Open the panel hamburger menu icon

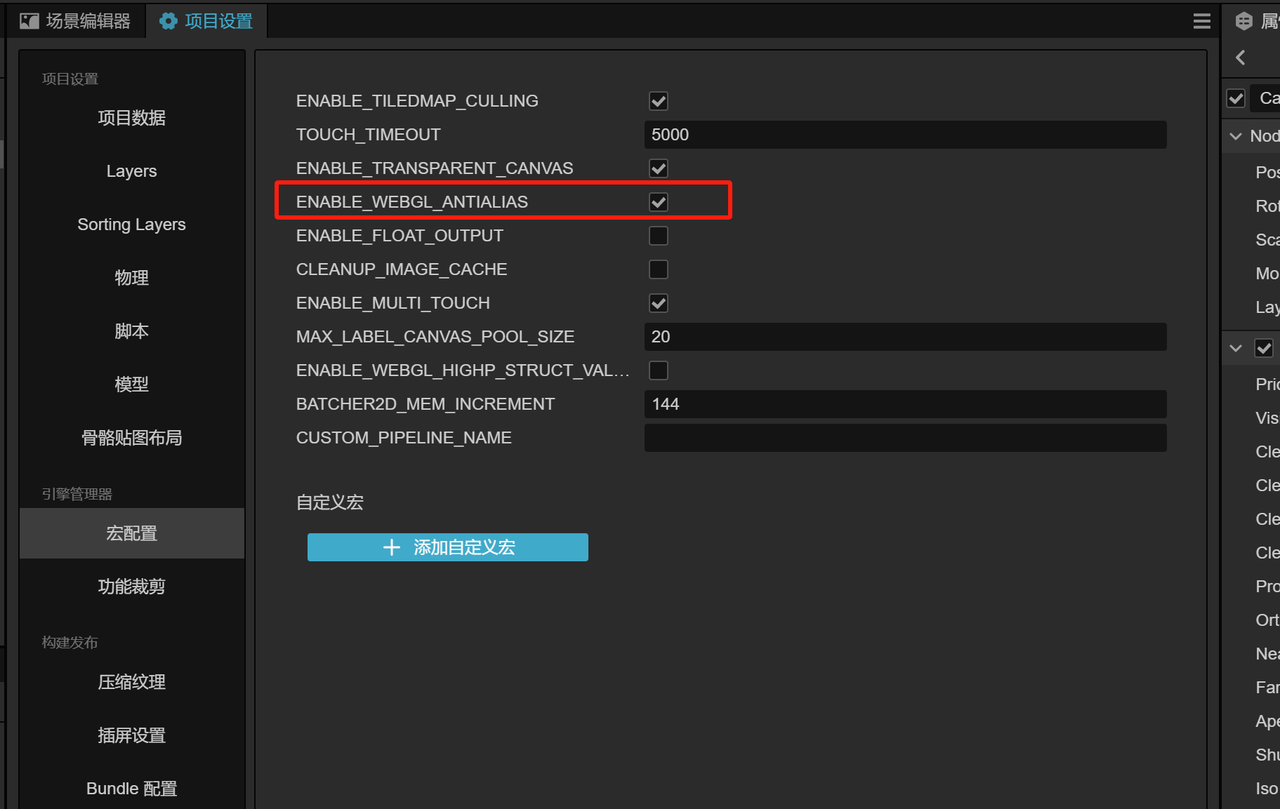(x=1201, y=21)
